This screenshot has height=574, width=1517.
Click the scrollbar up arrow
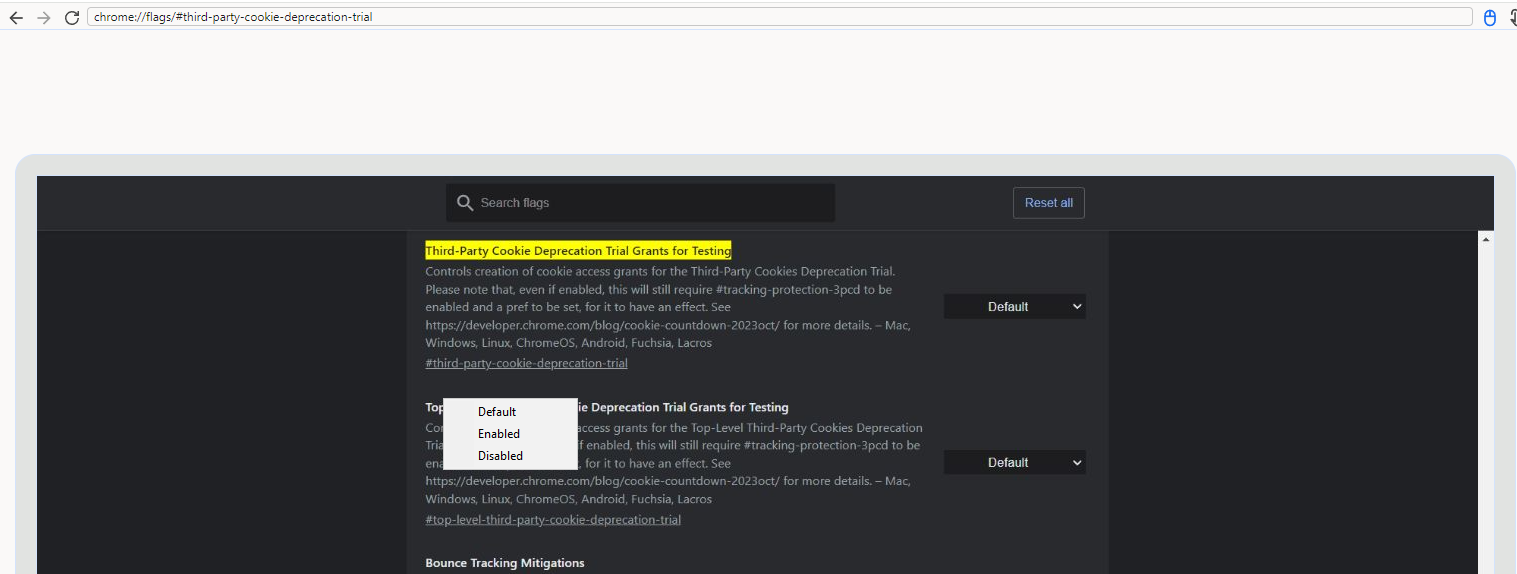coord(1485,239)
